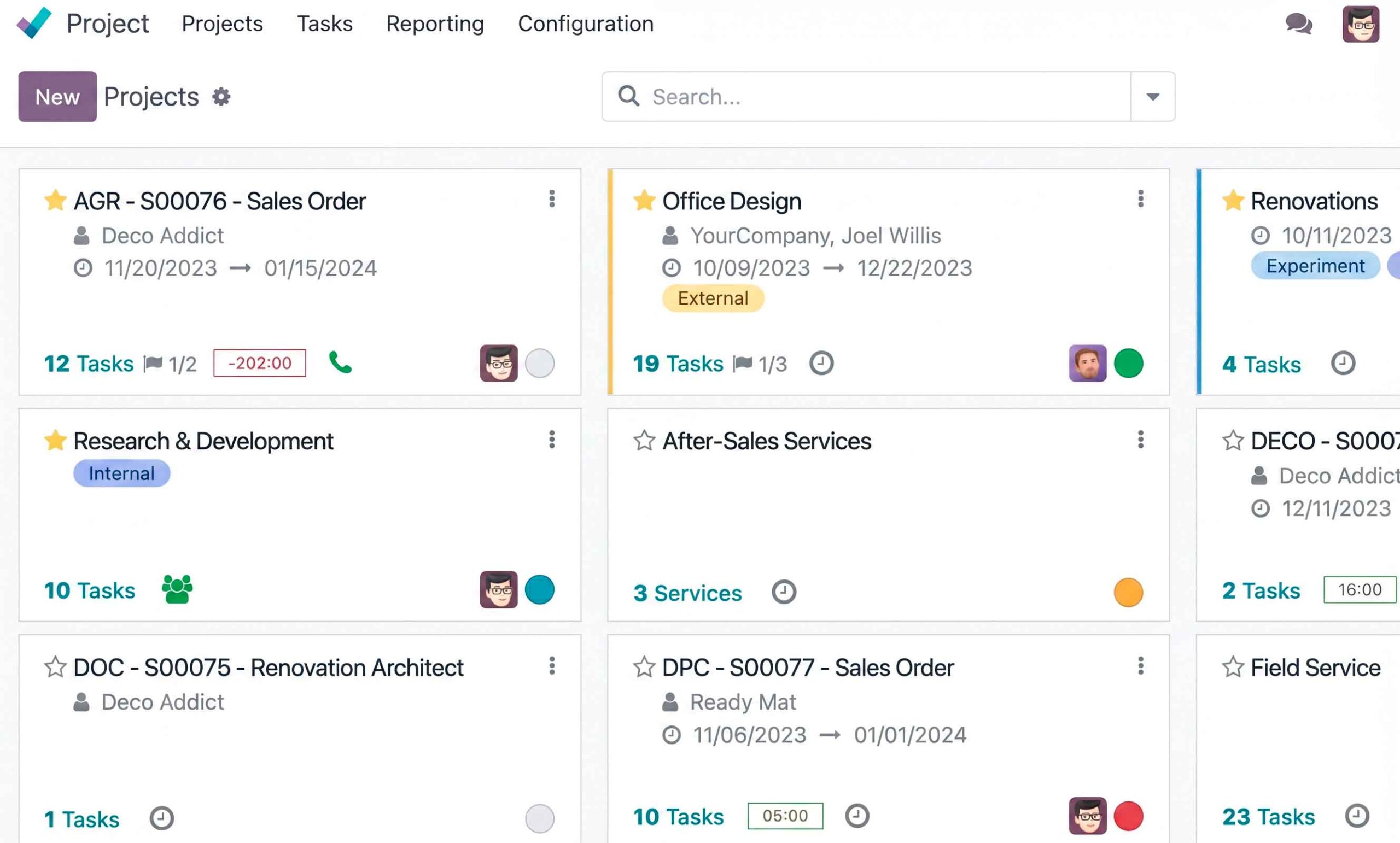
Task: Click the -202:00 remaining hours badge
Action: click(260, 363)
